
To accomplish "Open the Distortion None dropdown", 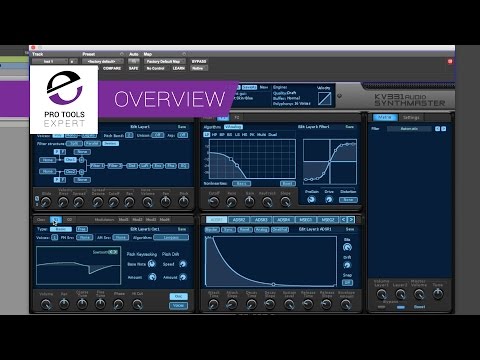I will click(348, 200).
